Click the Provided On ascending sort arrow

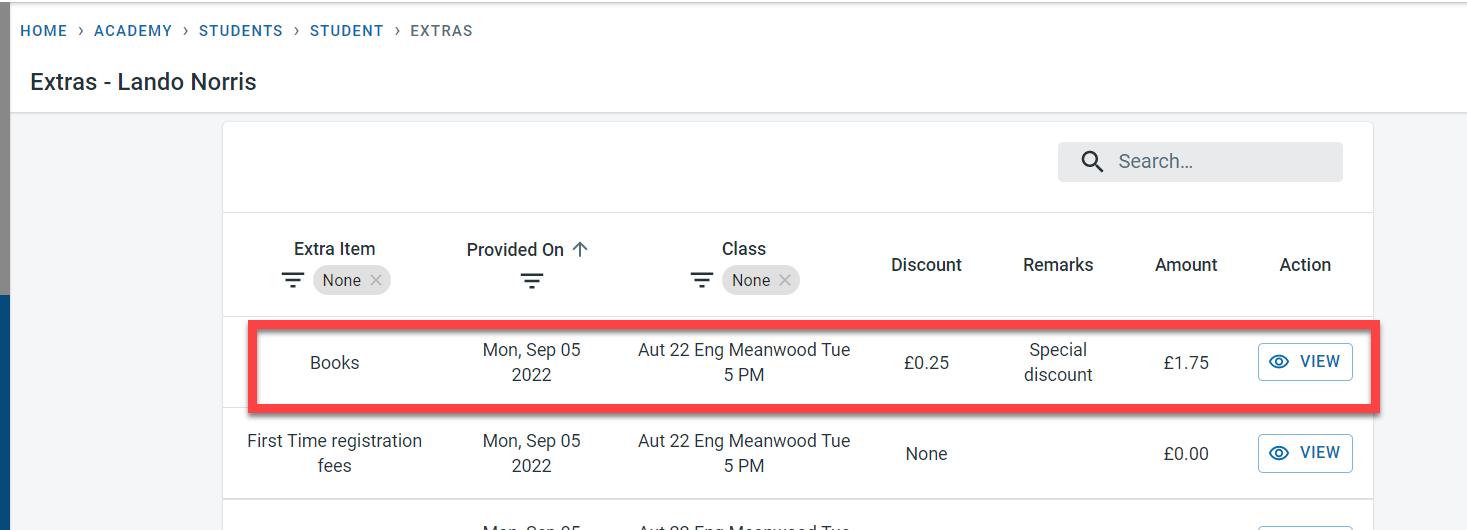tap(580, 249)
